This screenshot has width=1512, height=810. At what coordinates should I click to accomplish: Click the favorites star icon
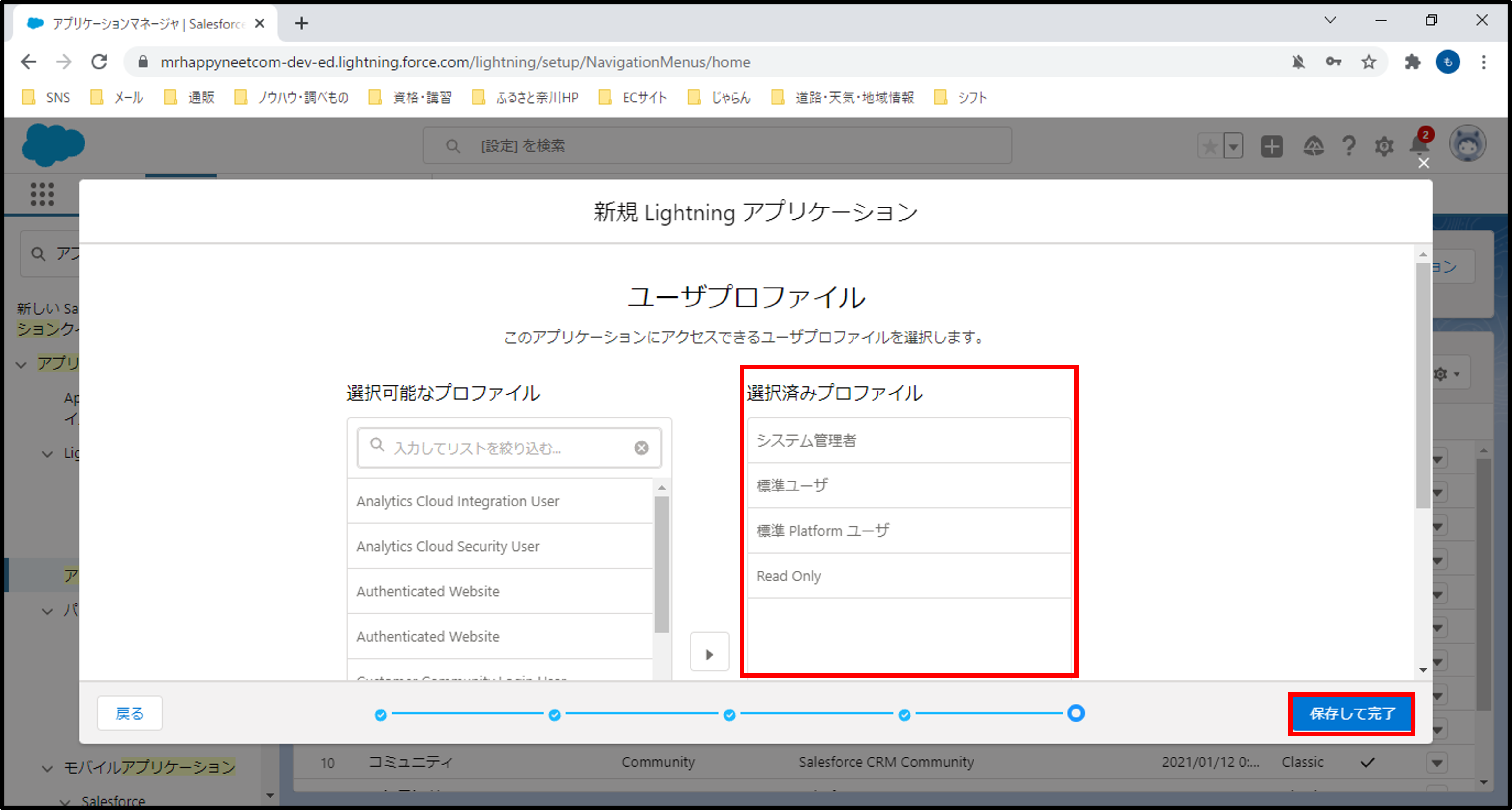(1210, 146)
